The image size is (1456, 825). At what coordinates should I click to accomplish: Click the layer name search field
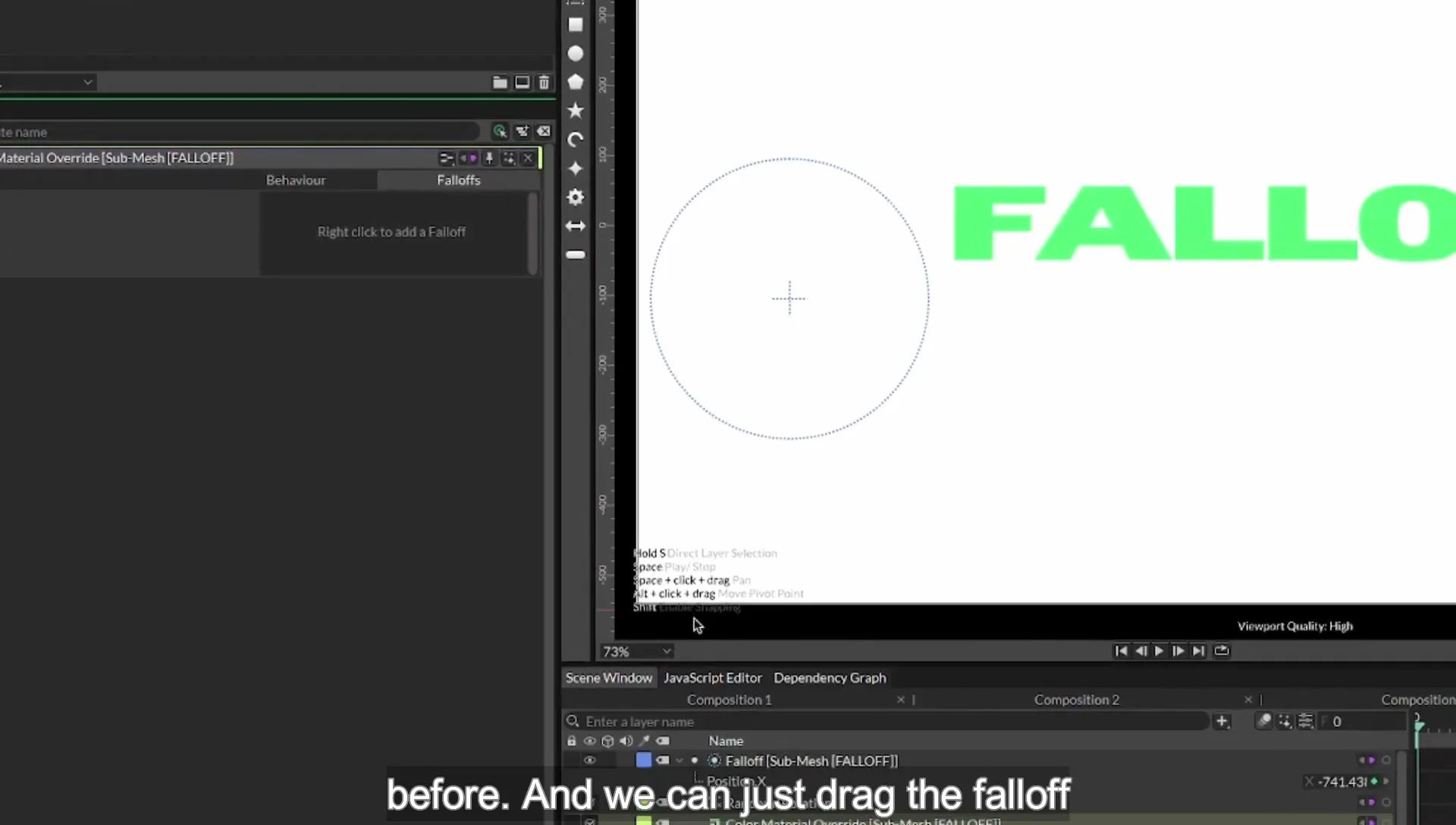[886, 722]
